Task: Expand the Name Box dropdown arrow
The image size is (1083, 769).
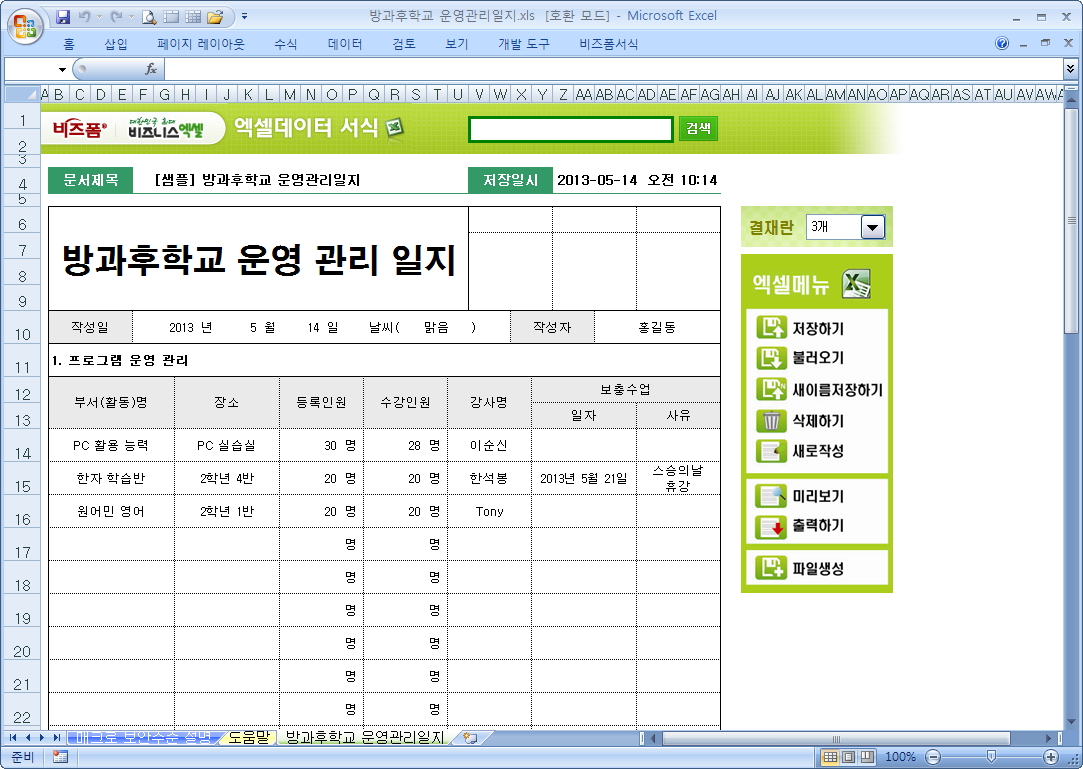Action: [x=62, y=69]
